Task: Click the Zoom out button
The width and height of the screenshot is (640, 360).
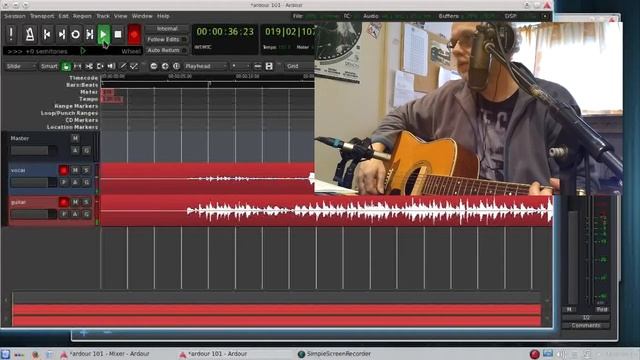Action: (x=154, y=66)
